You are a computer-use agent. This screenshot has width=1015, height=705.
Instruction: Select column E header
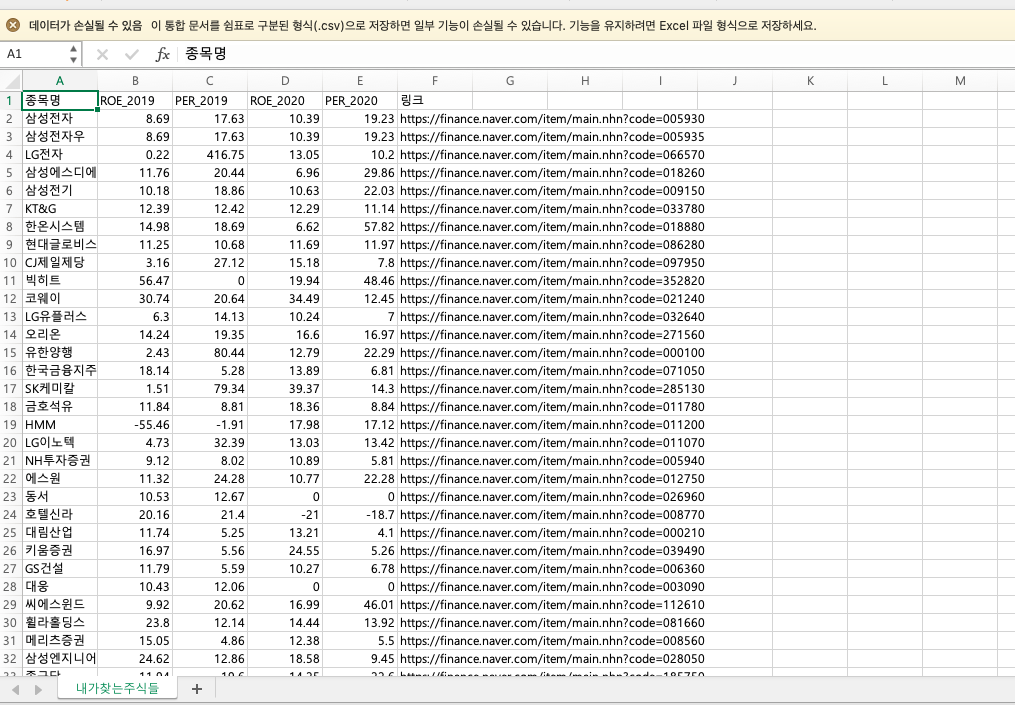pos(360,81)
